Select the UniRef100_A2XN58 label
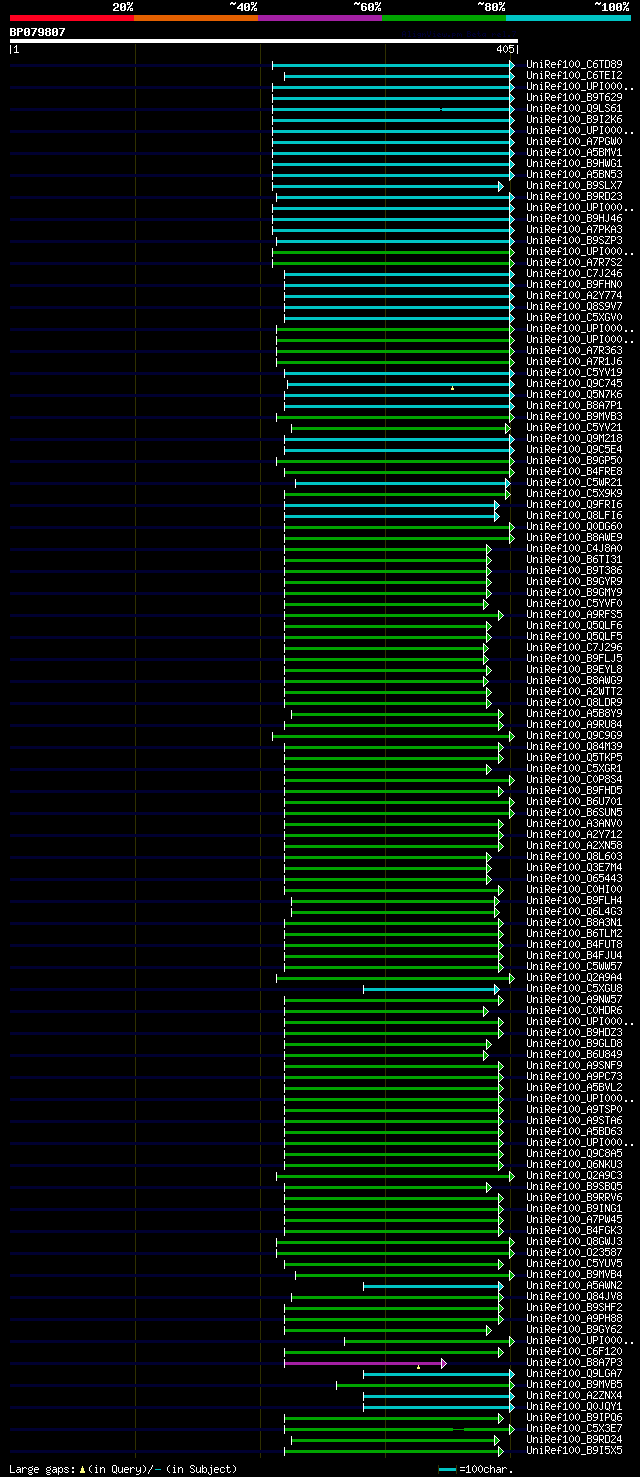 tap(573, 845)
